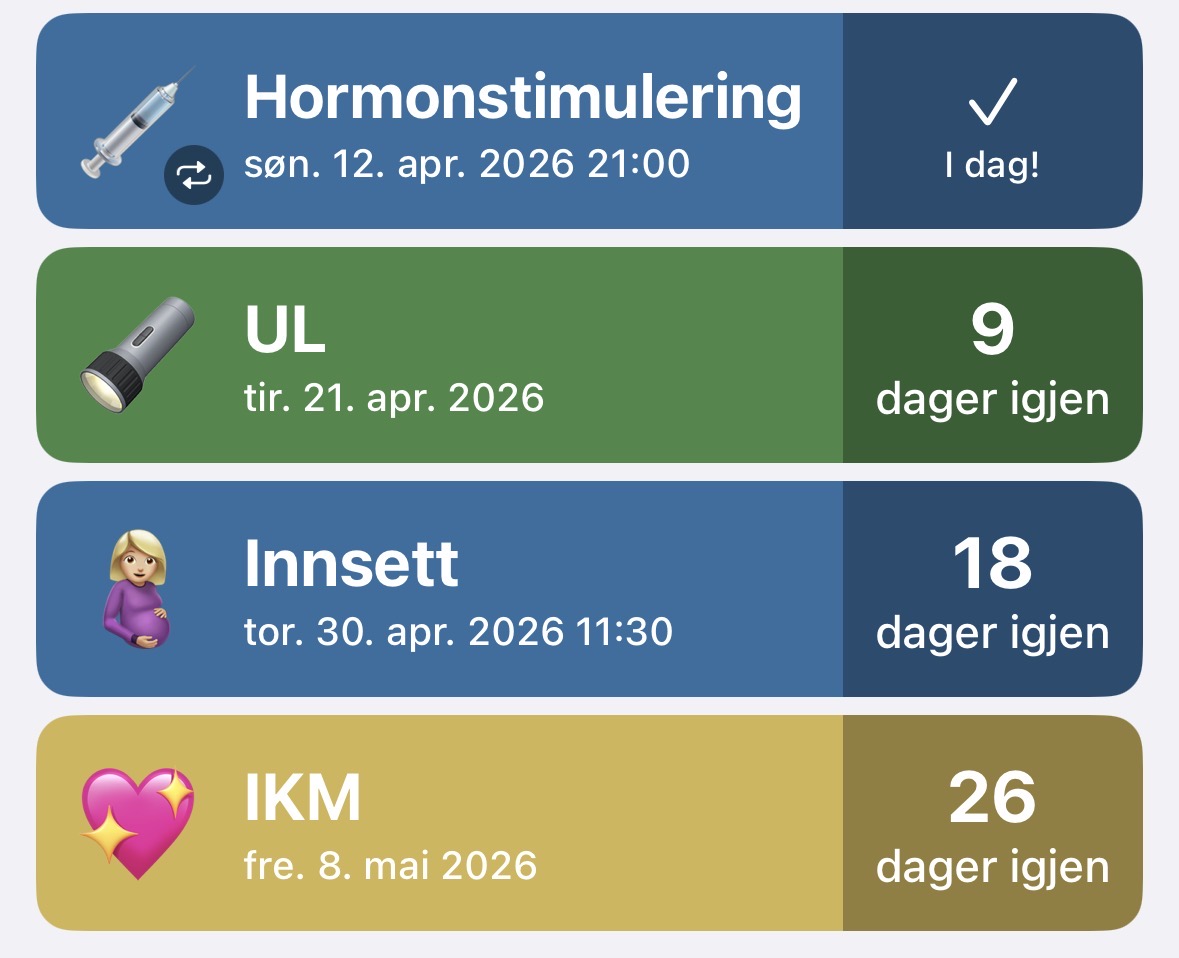
Task: Select the date tir. 21. apr. 2026
Action: pyautogui.click(x=394, y=398)
